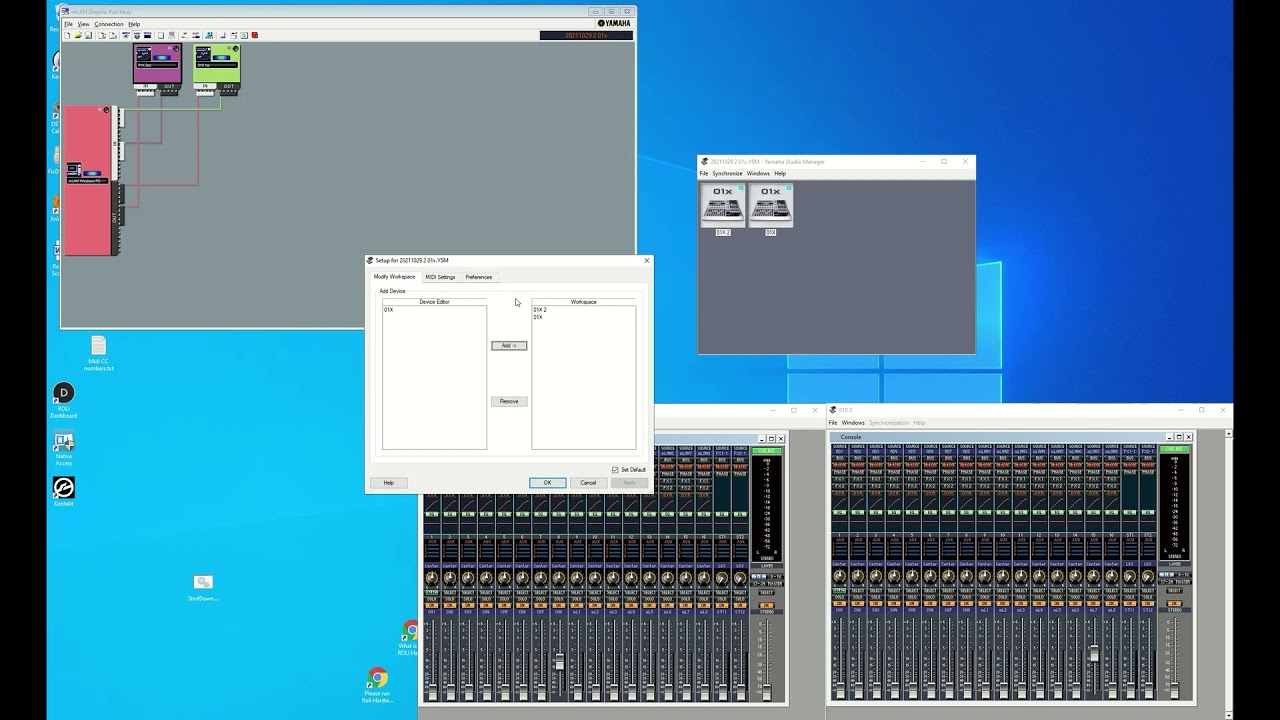Toggle mL1 SOLO in left console window
This screenshot has width=1280, height=720.
coord(577,597)
